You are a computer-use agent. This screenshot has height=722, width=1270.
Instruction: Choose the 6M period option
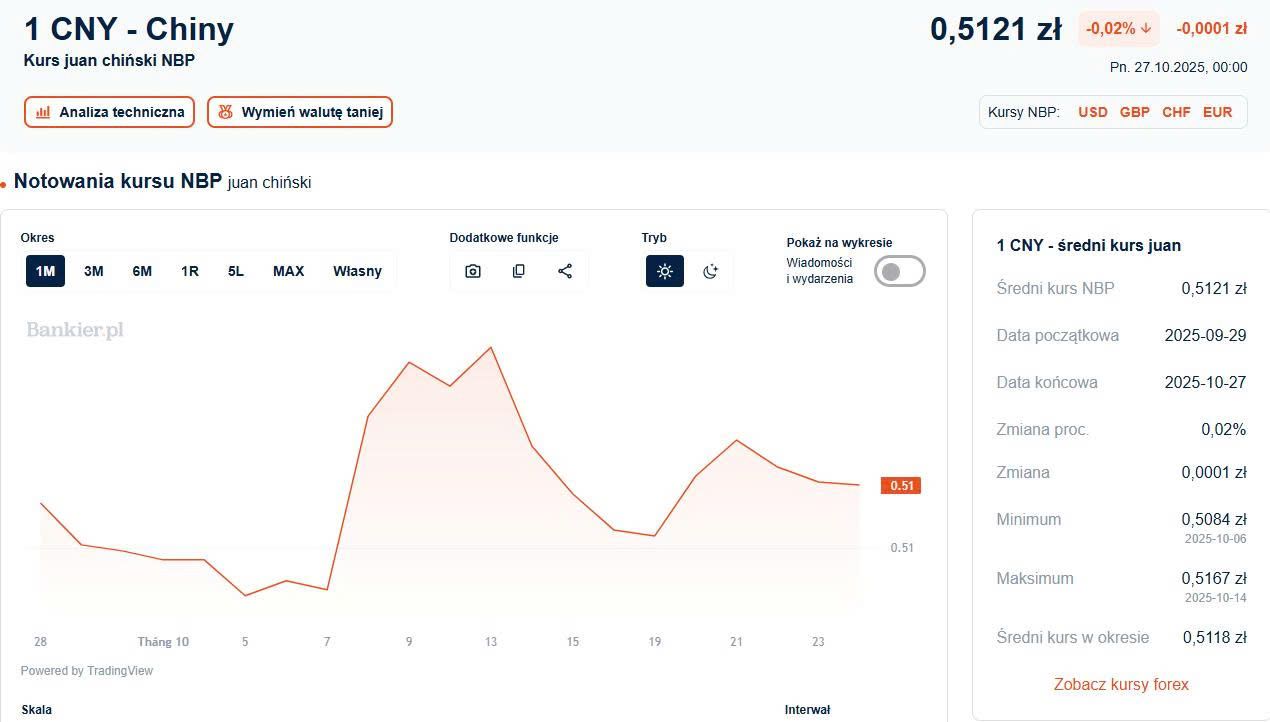pyautogui.click(x=142, y=271)
